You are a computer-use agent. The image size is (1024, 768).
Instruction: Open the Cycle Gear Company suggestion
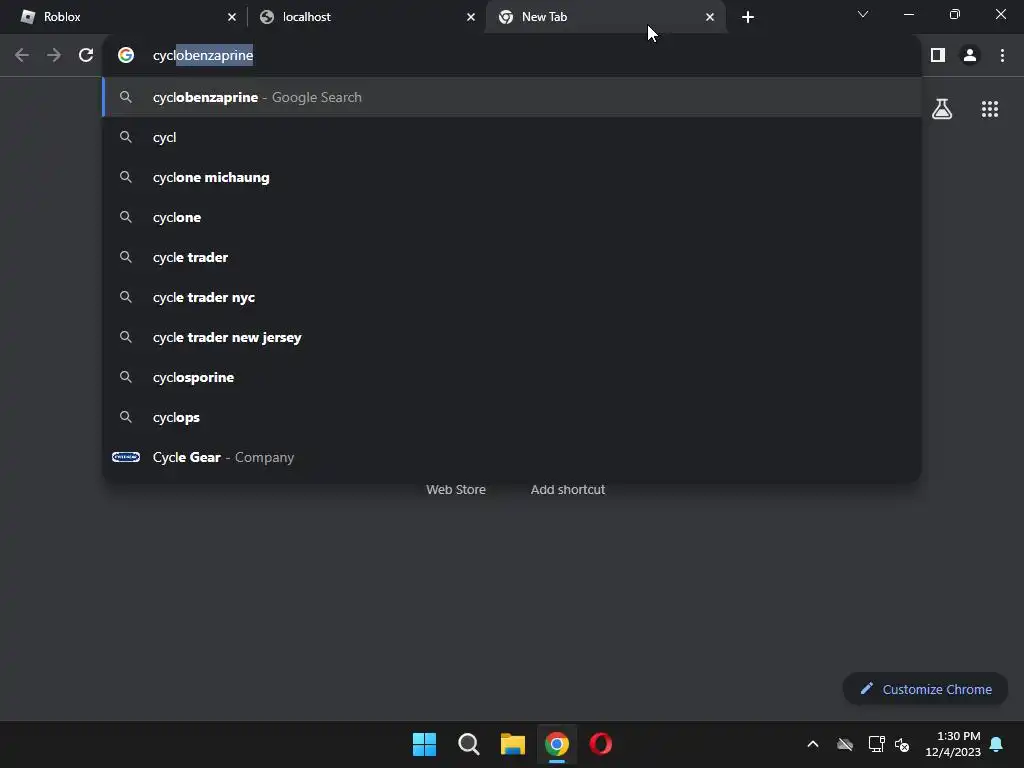click(512, 457)
